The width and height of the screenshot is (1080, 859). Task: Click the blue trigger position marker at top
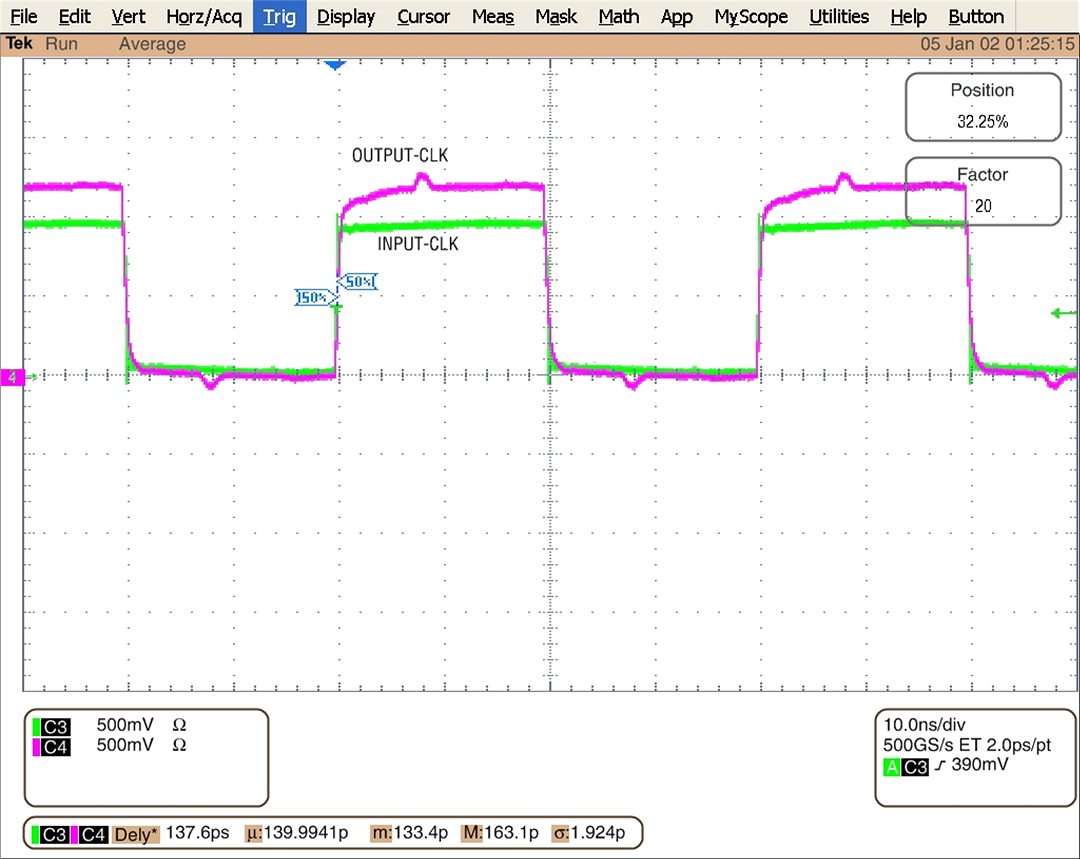[x=335, y=65]
